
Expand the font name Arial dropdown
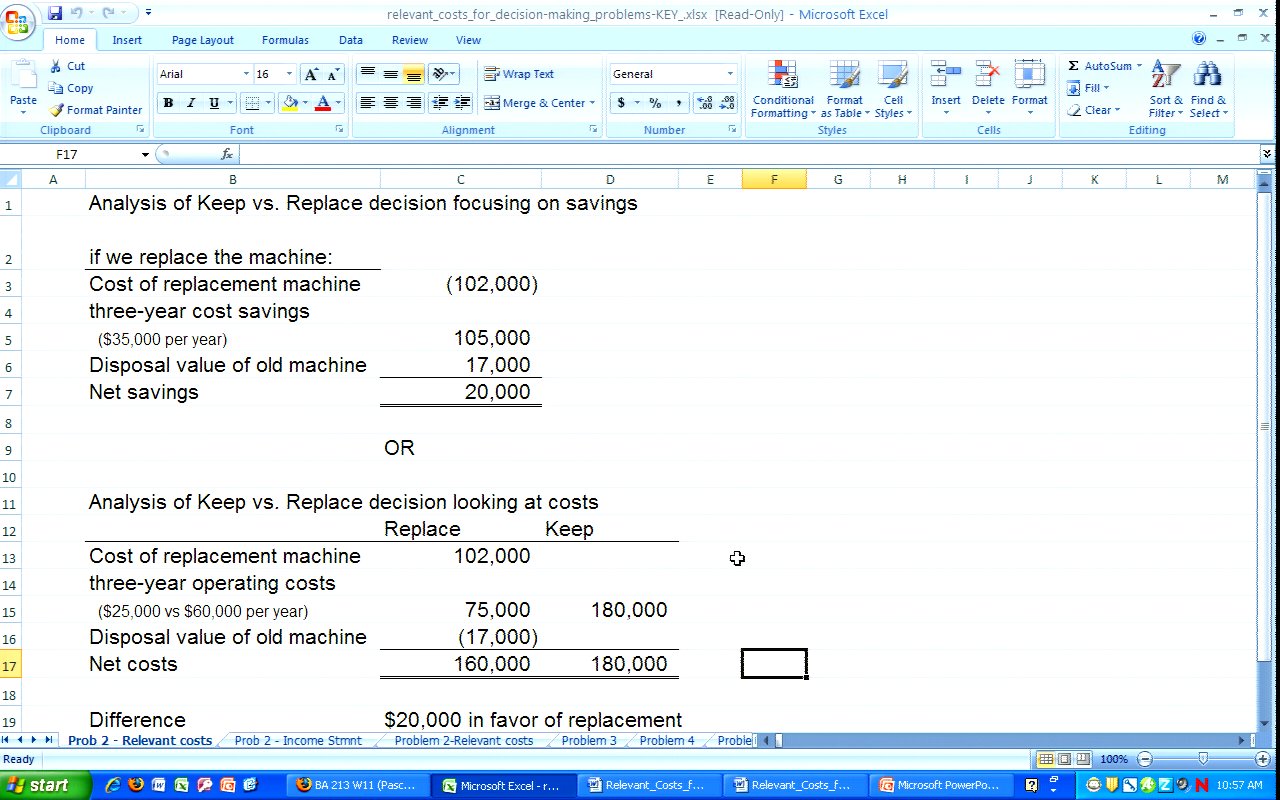[246, 74]
